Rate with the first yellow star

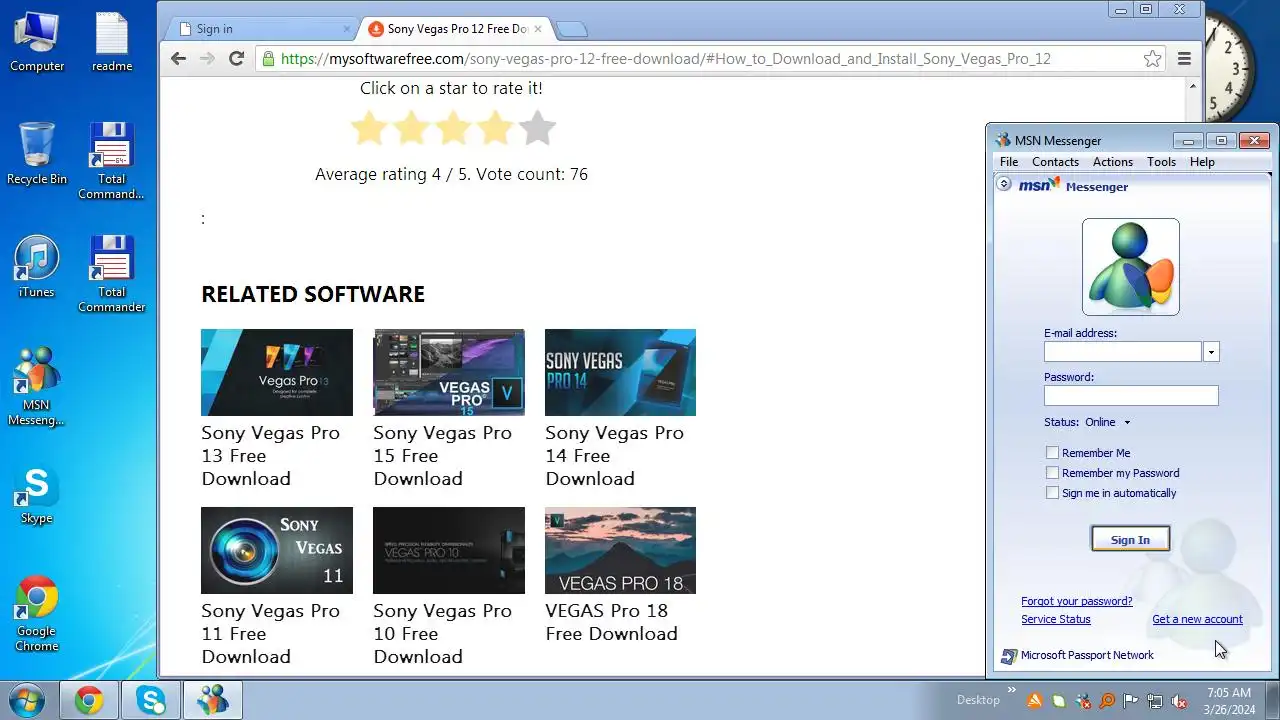click(369, 128)
